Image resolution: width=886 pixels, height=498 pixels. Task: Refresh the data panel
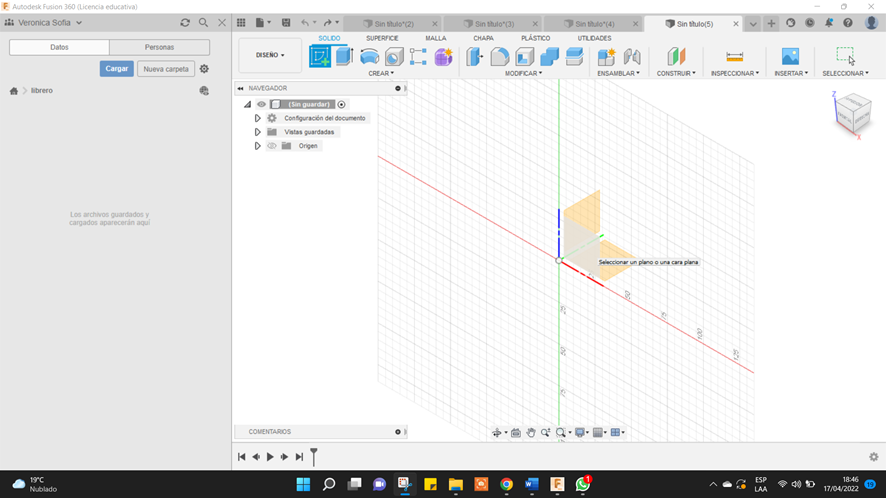tap(185, 23)
